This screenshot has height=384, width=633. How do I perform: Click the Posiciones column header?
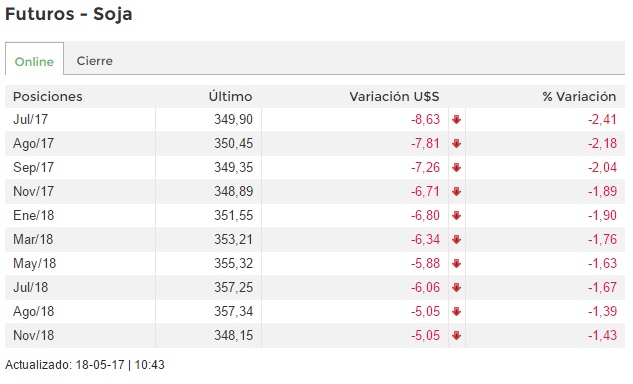48,97
